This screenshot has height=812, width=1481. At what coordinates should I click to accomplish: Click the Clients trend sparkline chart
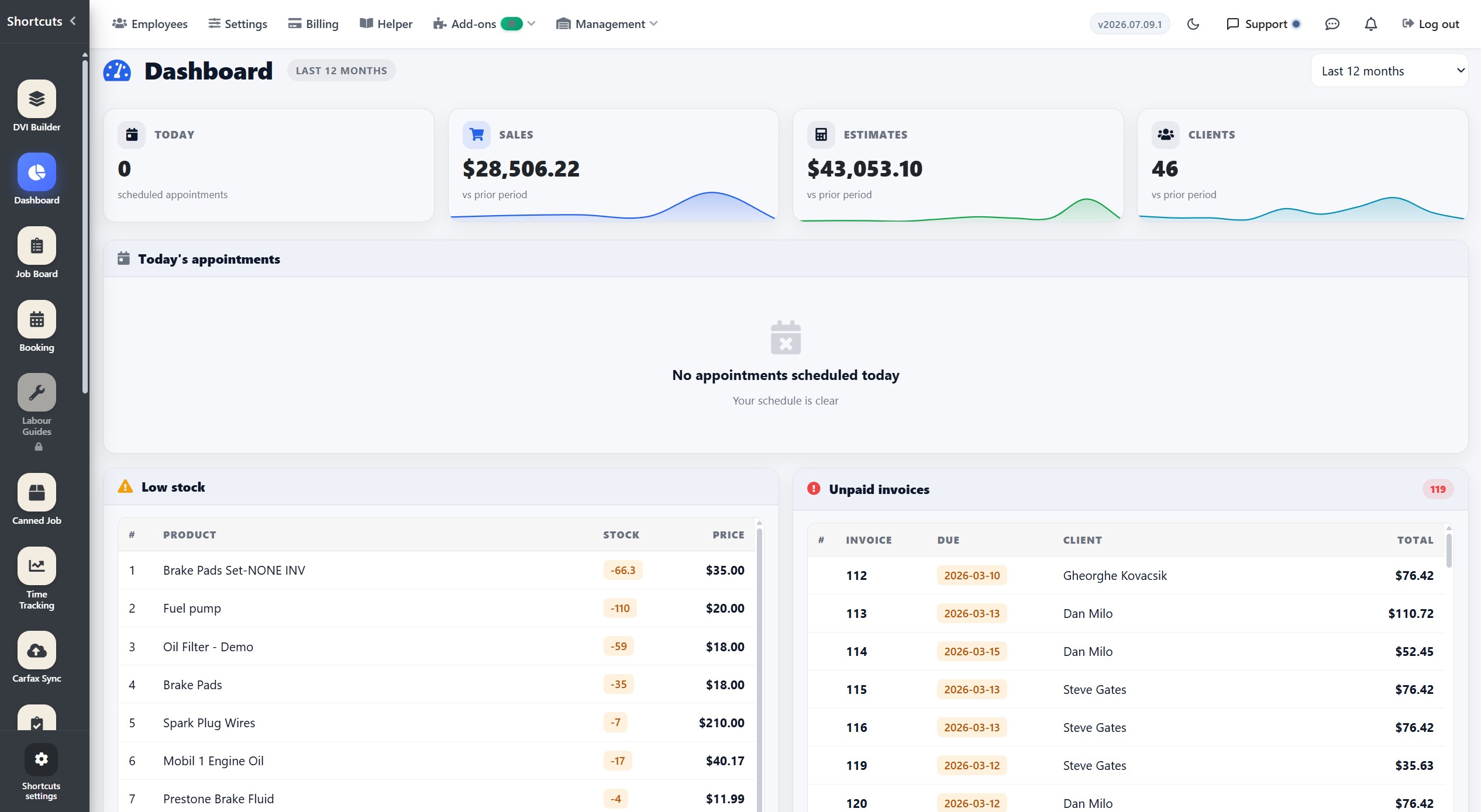coord(1302,209)
